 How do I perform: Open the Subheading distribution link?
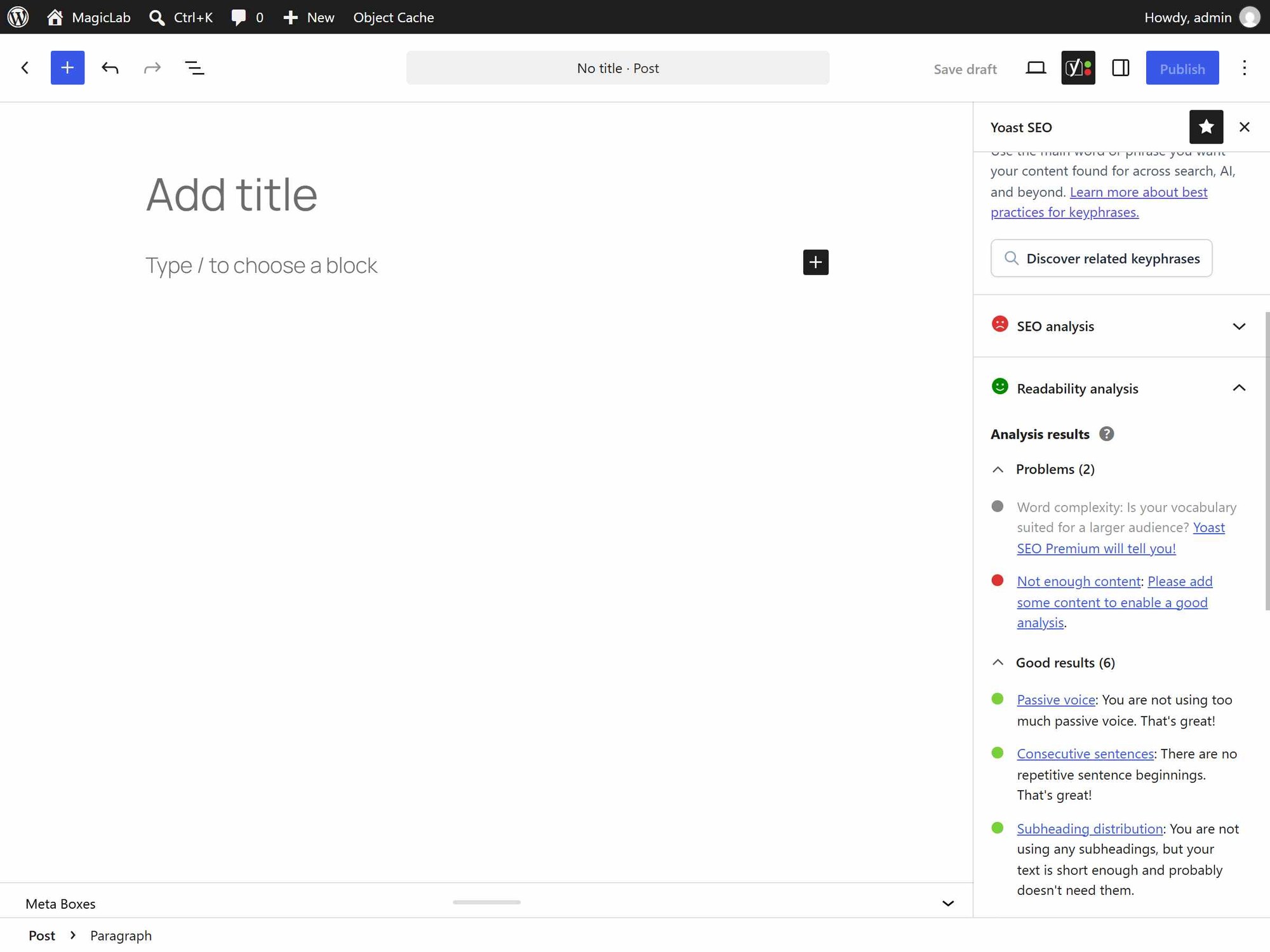pos(1090,828)
